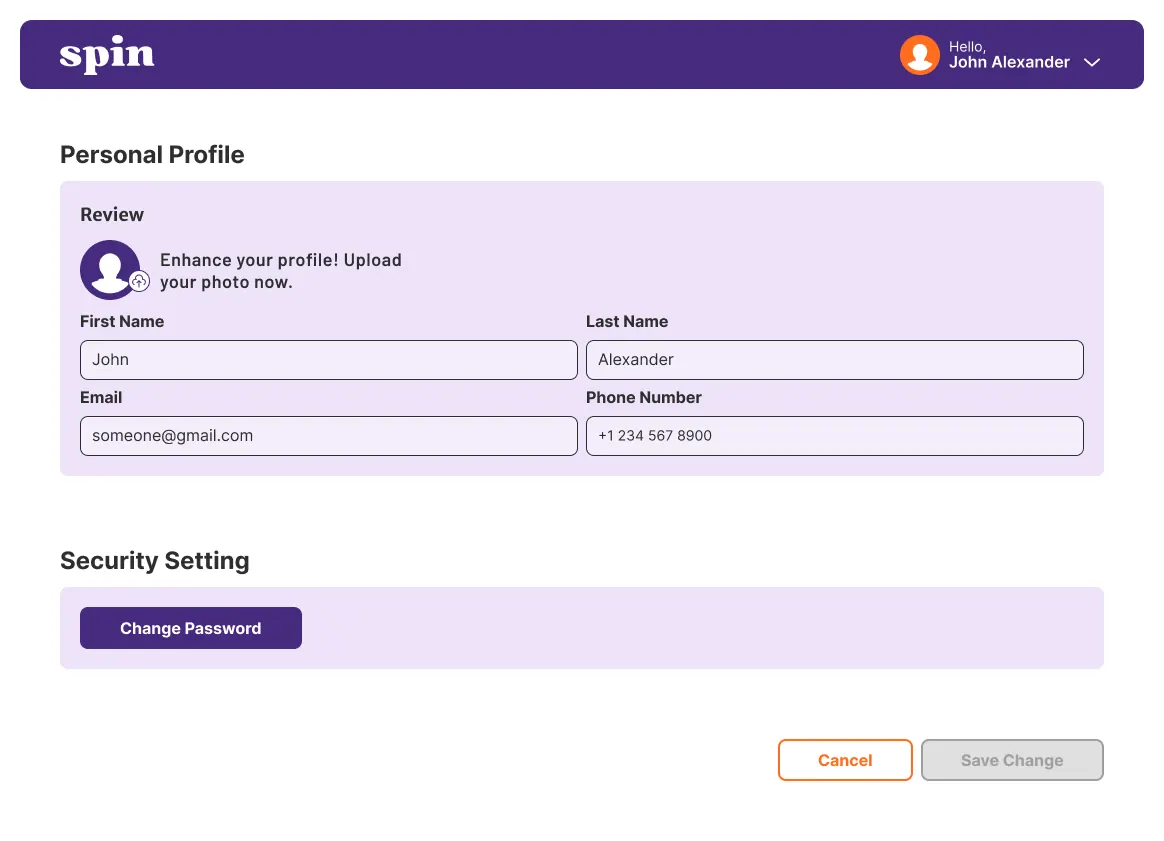Click the Phone Number input field
The height and width of the screenshot is (841, 1164).
click(834, 436)
